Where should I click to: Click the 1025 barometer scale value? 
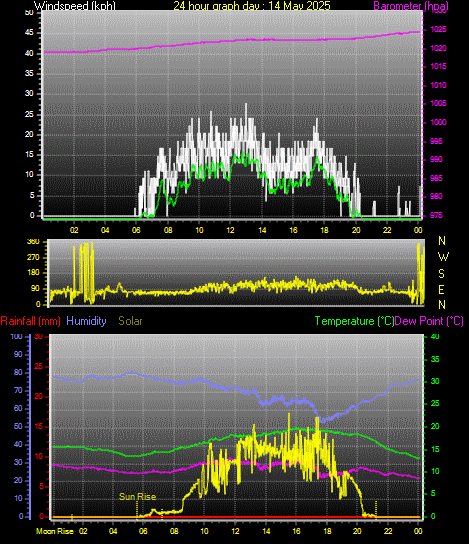point(438,29)
